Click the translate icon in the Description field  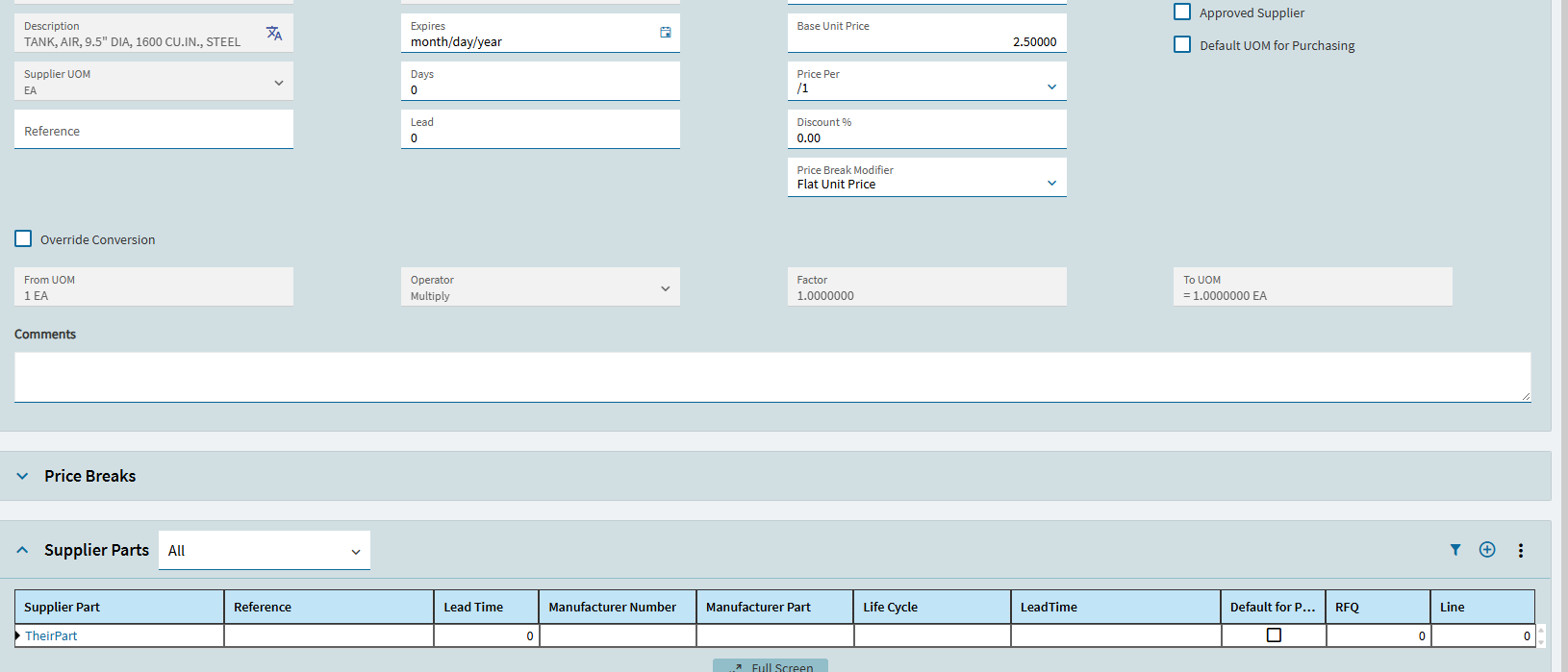pyautogui.click(x=274, y=34)
